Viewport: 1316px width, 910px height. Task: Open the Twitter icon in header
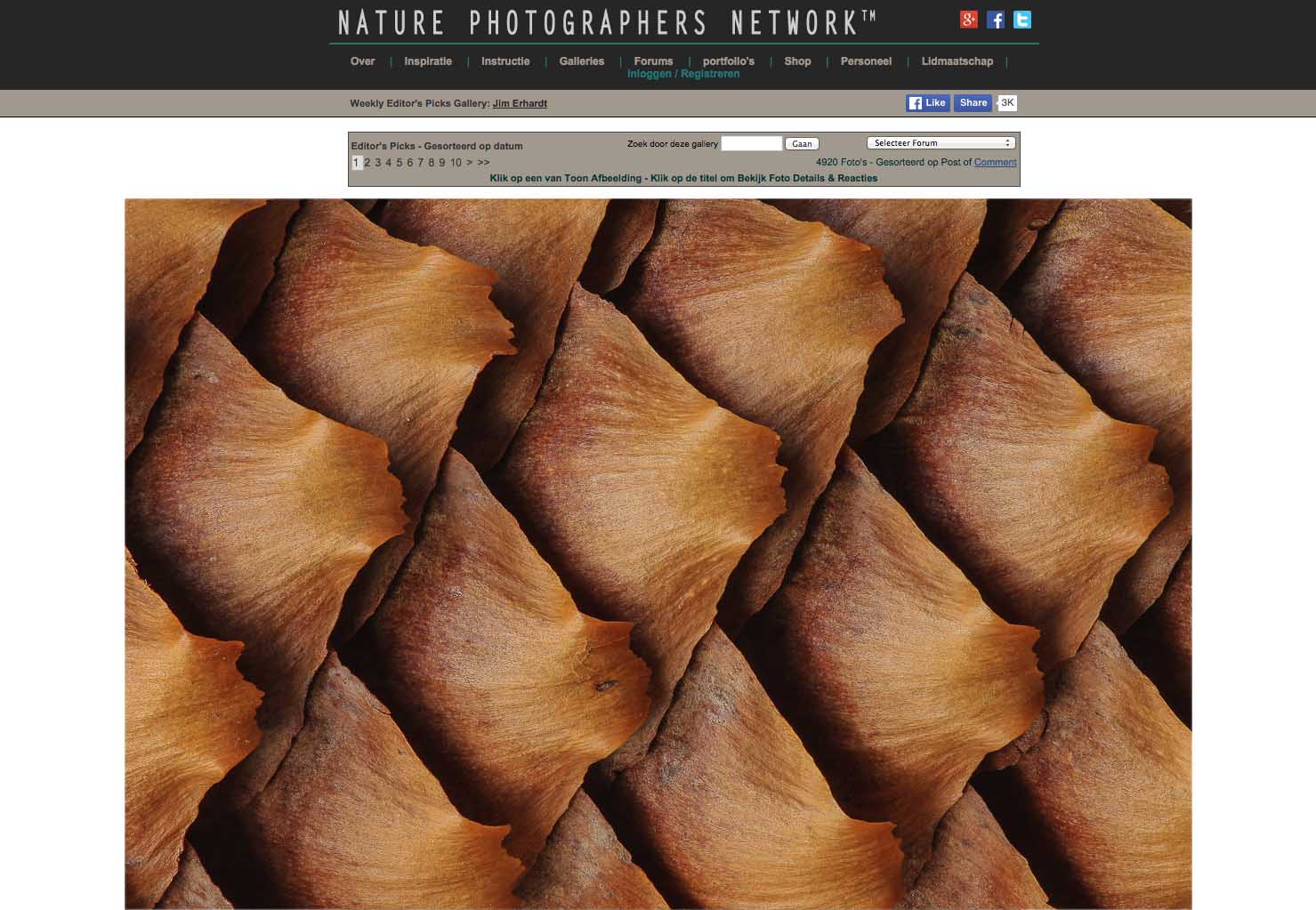pos(1022,20)
